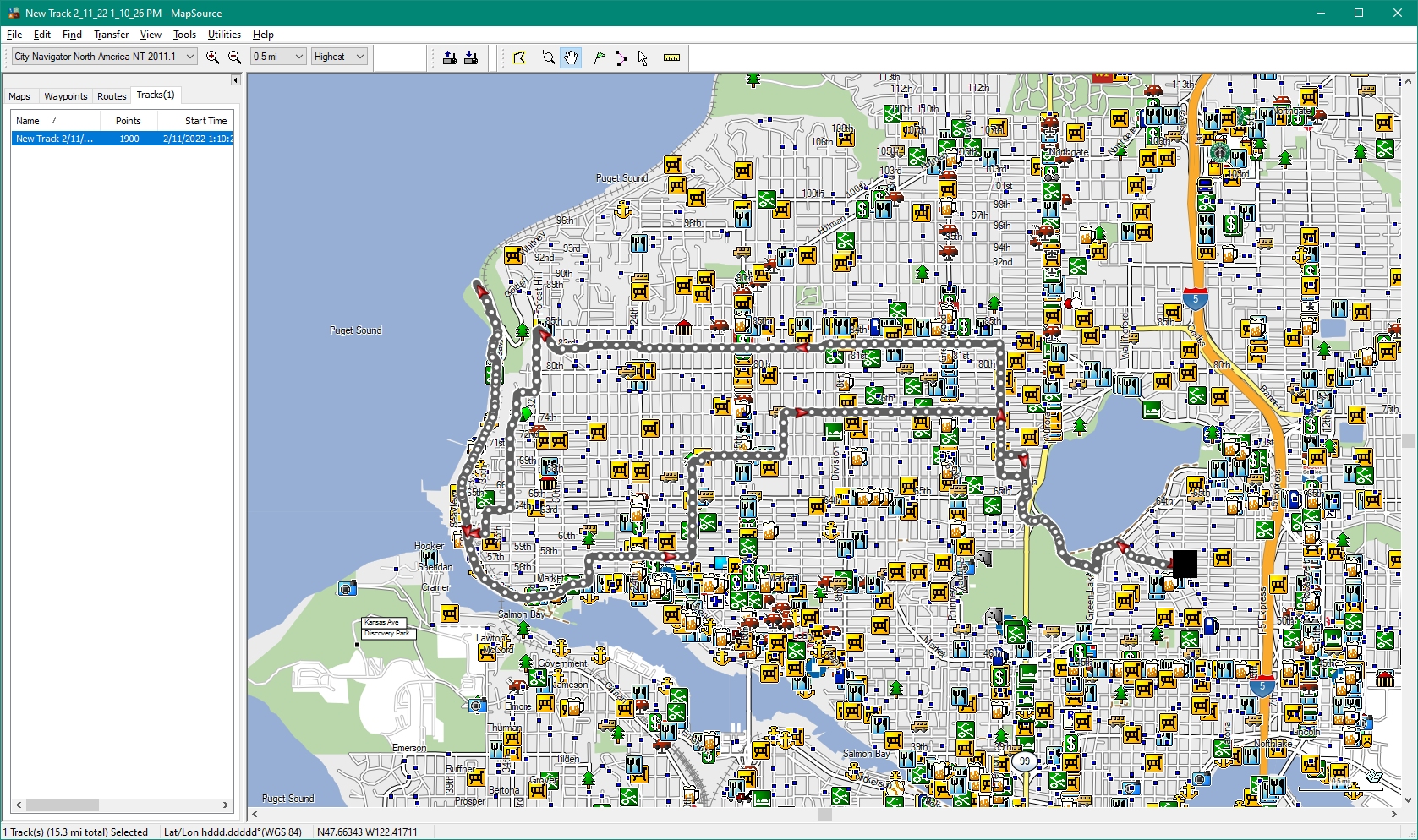The width and height of the screenshot is (1418, 840).
Task: Open the Transfer menu
Action: pos(111,35)
